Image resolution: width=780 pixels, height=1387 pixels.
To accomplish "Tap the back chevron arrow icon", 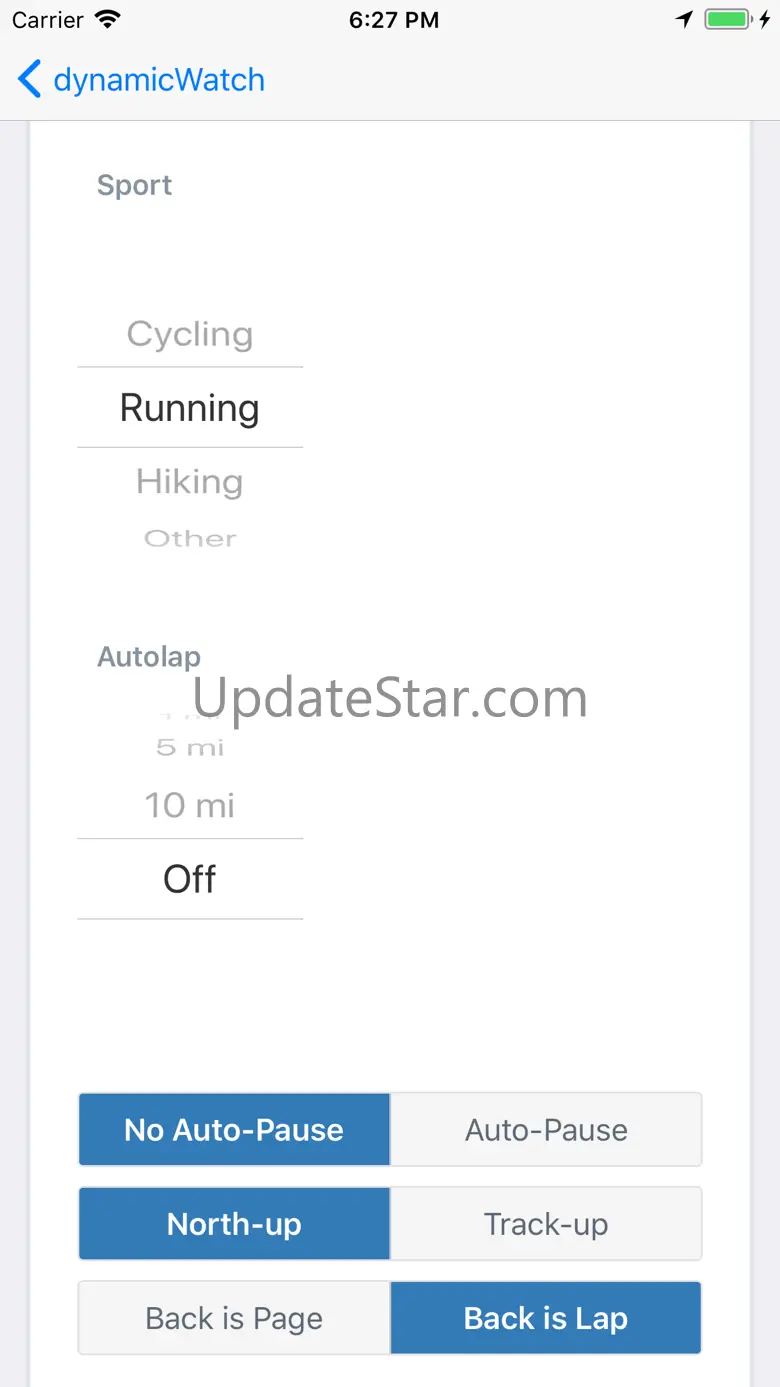I will tap(30, 79).
